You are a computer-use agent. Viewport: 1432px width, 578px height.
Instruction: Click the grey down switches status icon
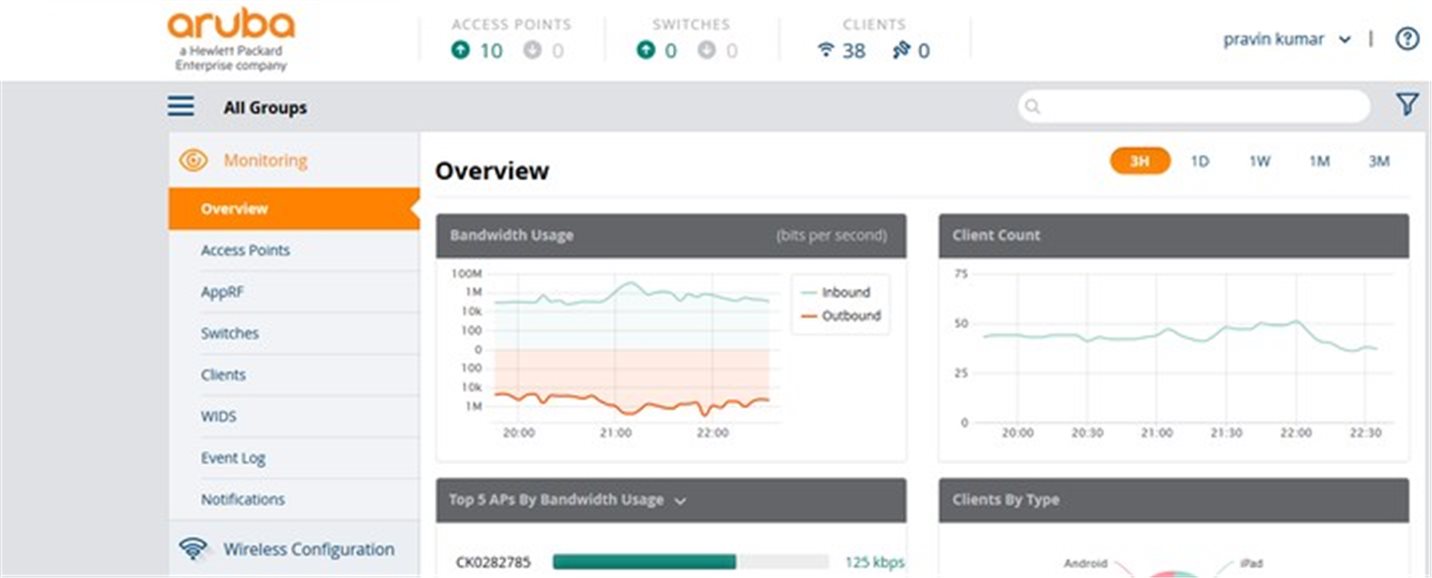(706, 49)
